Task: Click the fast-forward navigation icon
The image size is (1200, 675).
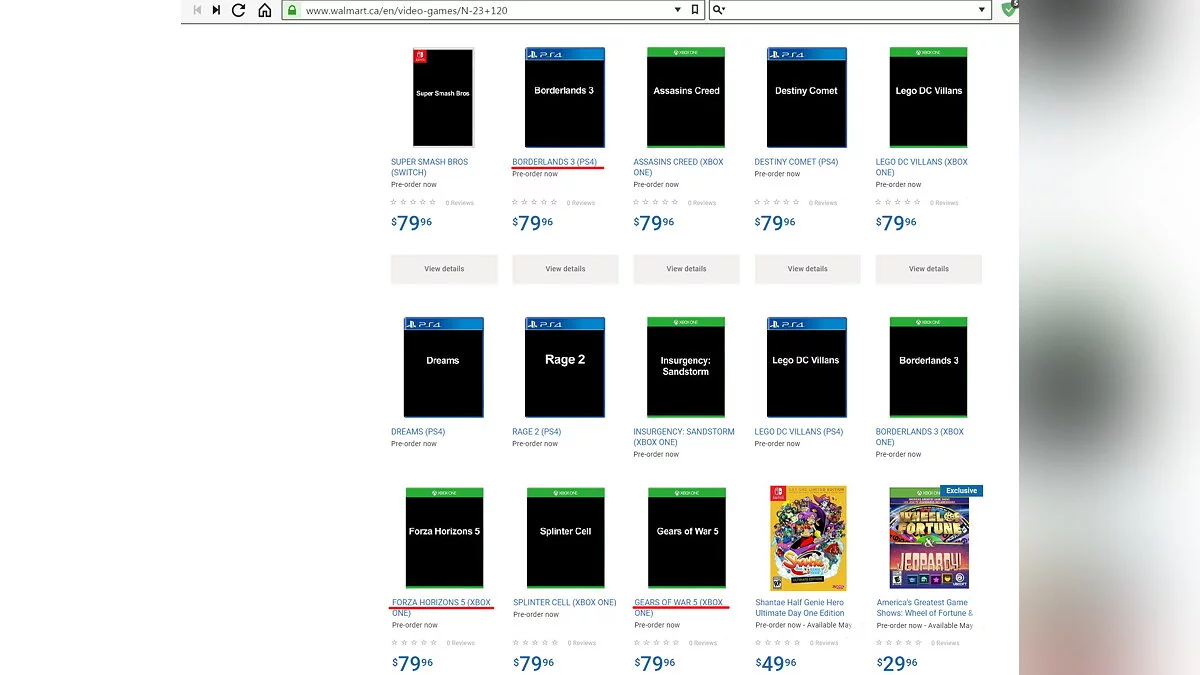Action: coord(216,10)
